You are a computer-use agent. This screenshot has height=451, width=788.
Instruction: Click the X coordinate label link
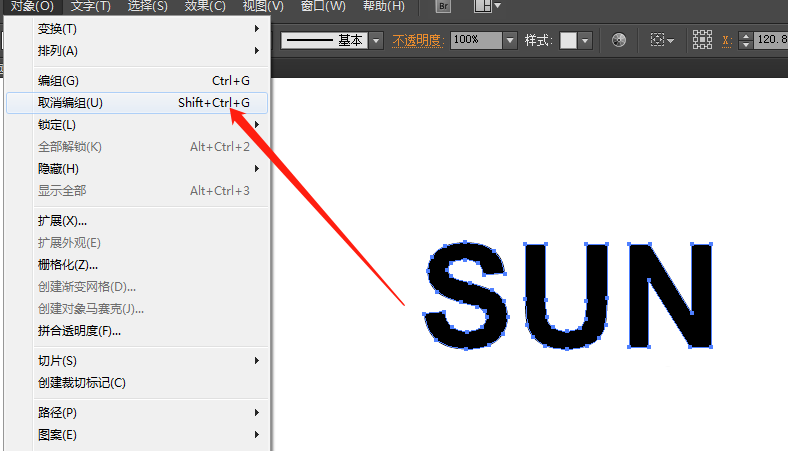[725, 41]
